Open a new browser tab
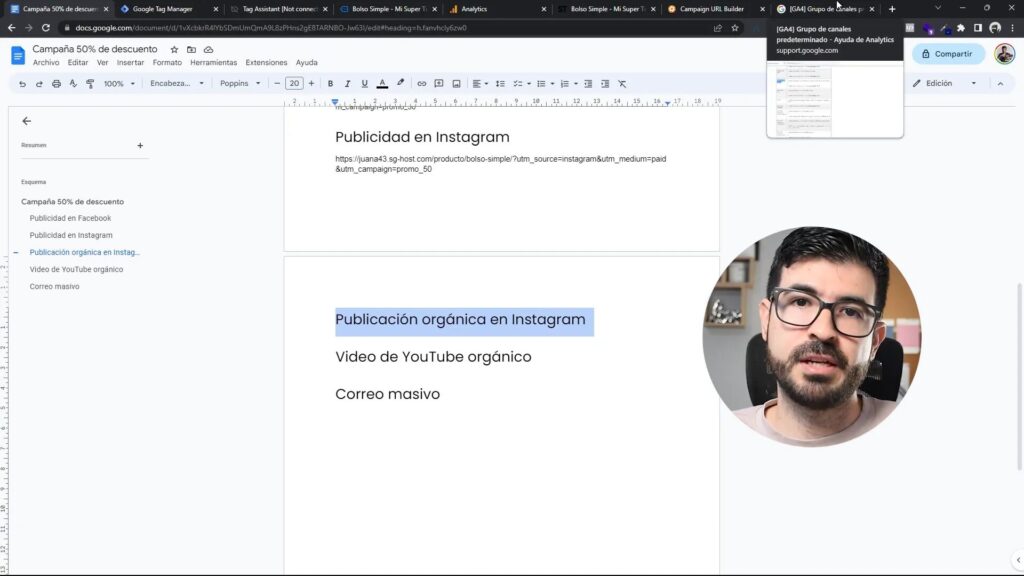 tap(892, 9)
